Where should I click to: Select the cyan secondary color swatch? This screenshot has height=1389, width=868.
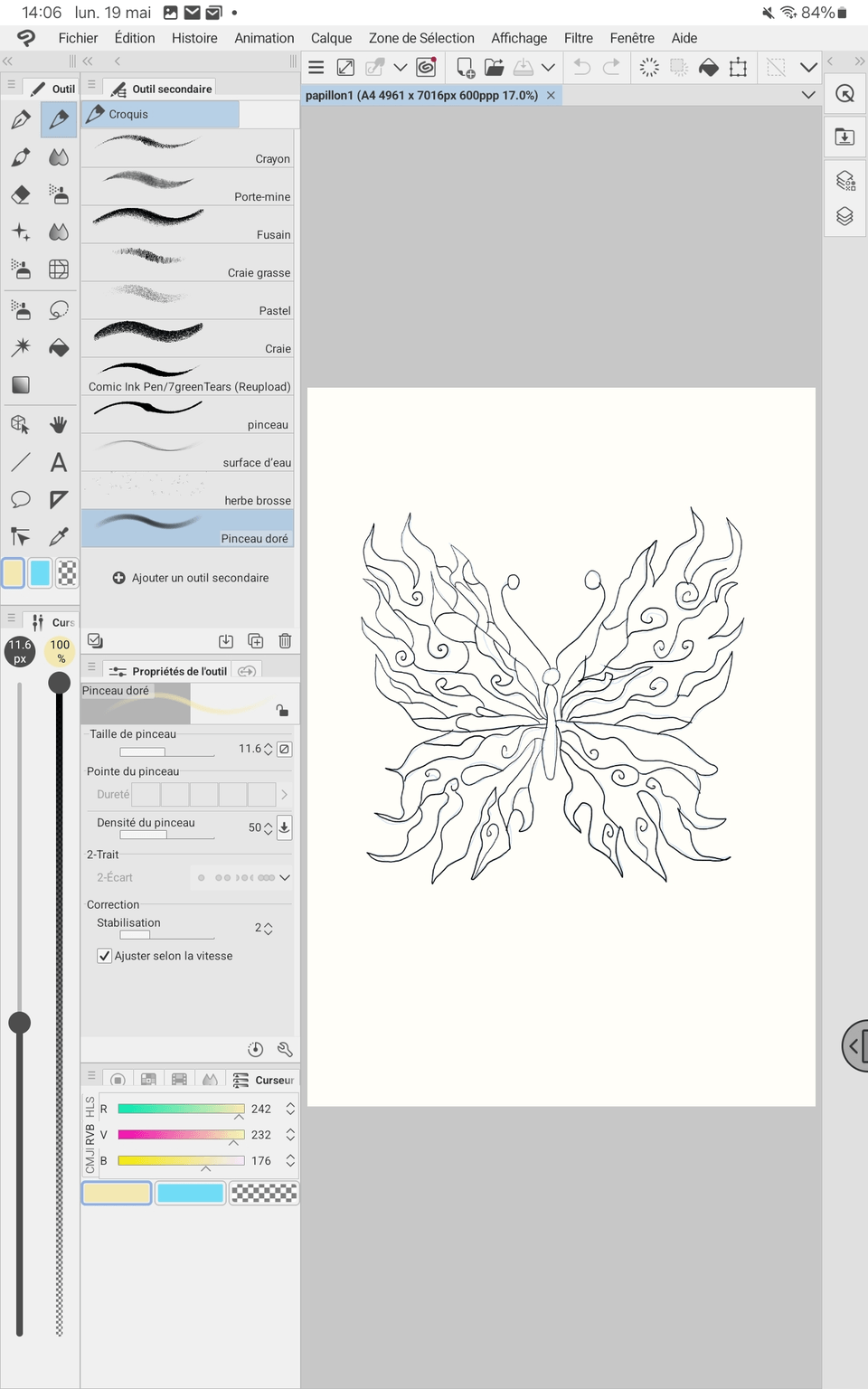pos(190,1193)
